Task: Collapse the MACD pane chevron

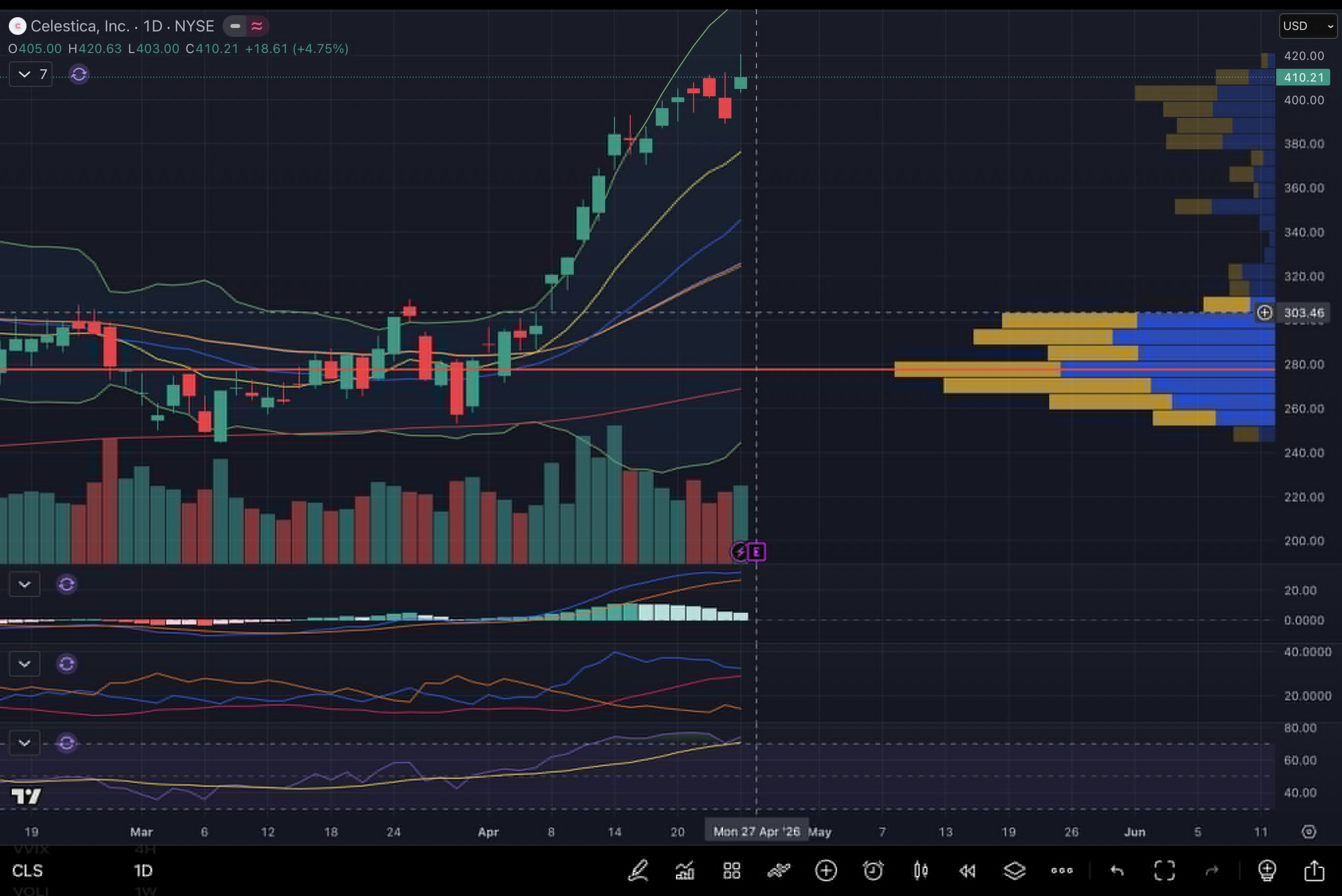Action: [x=25, y=584]
